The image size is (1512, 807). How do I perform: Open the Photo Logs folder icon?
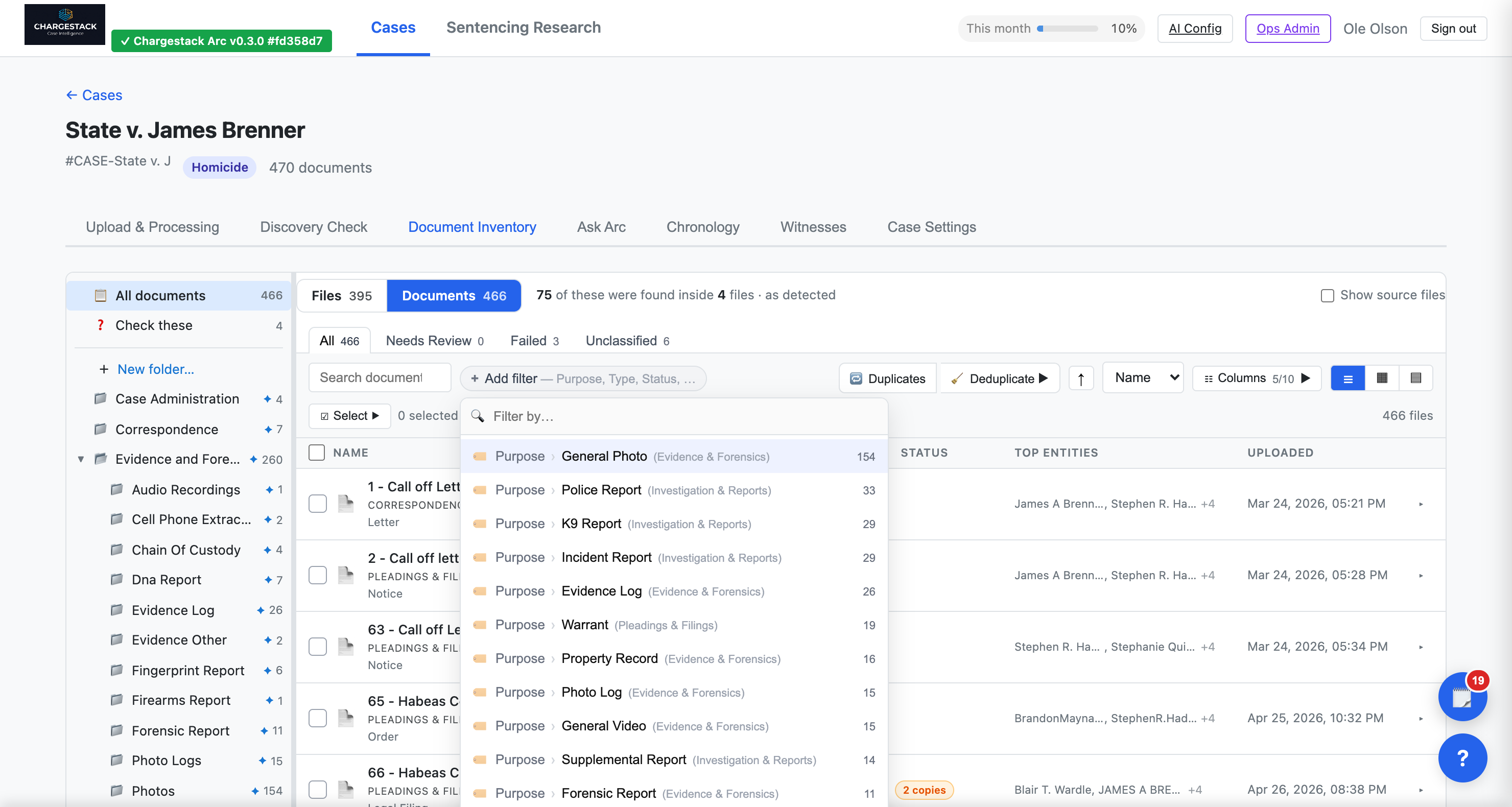117,760
